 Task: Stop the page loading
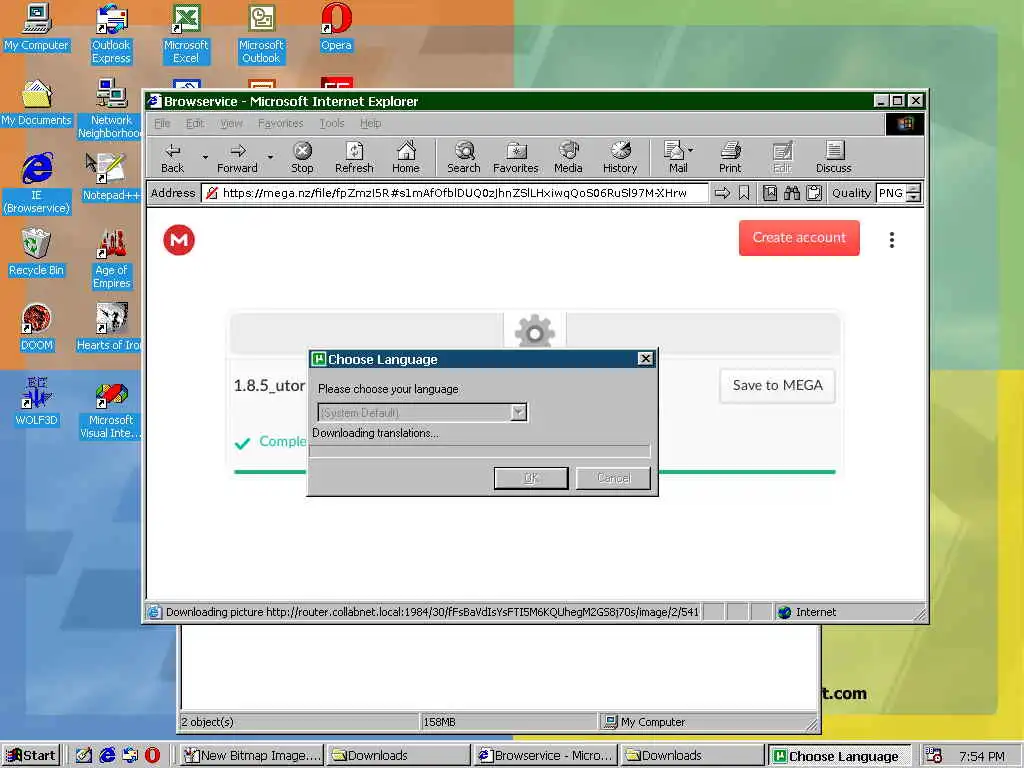(302, 157)
